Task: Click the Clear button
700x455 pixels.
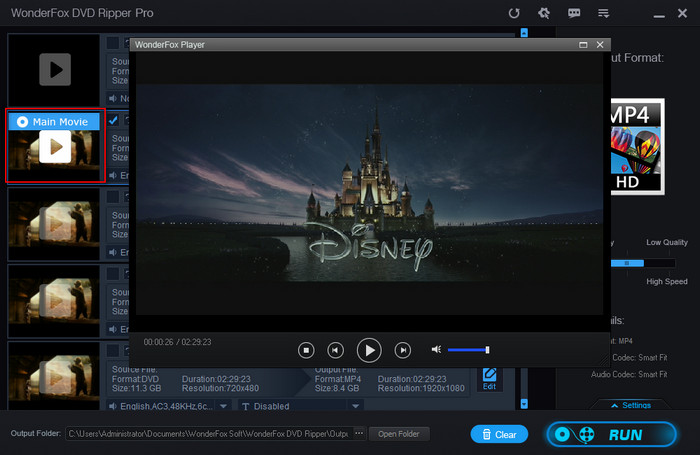Action: [498, 434]
